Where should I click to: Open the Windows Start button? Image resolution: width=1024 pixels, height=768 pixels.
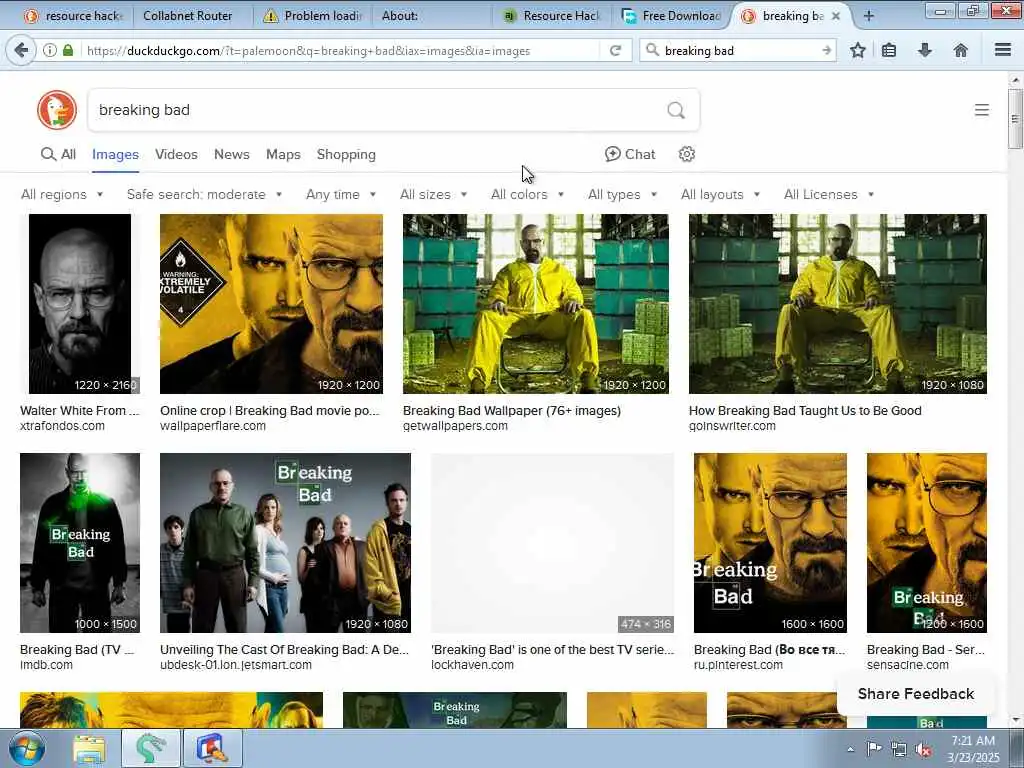pos(27,748)
